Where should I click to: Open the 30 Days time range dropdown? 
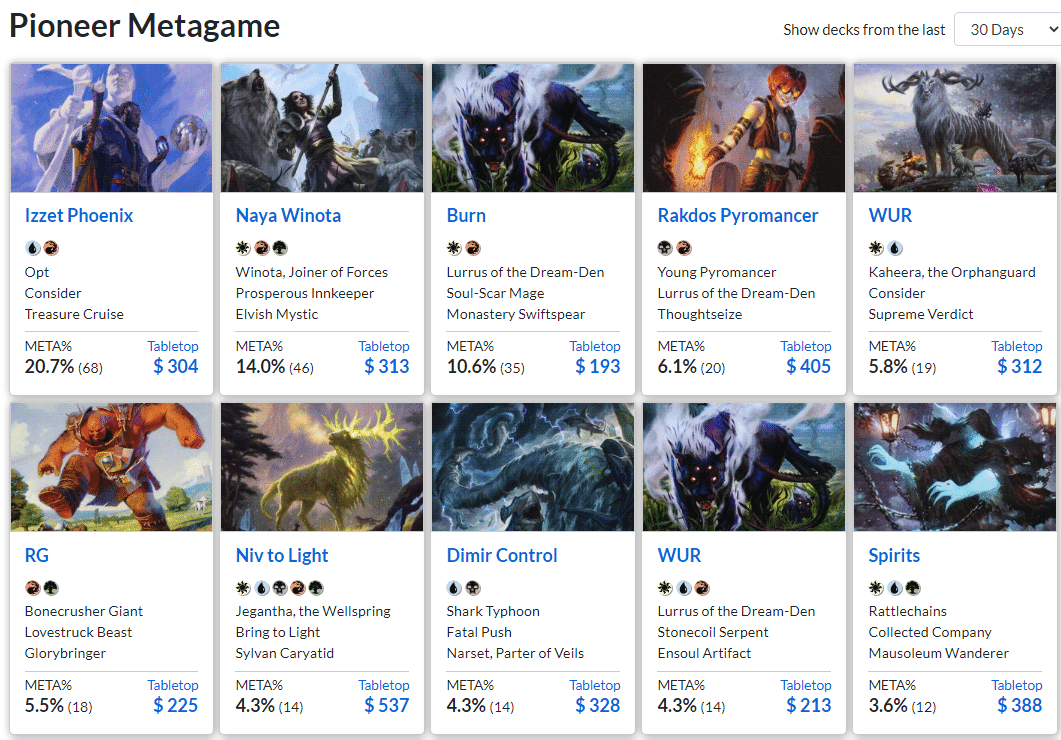(x=1007, y=30)
